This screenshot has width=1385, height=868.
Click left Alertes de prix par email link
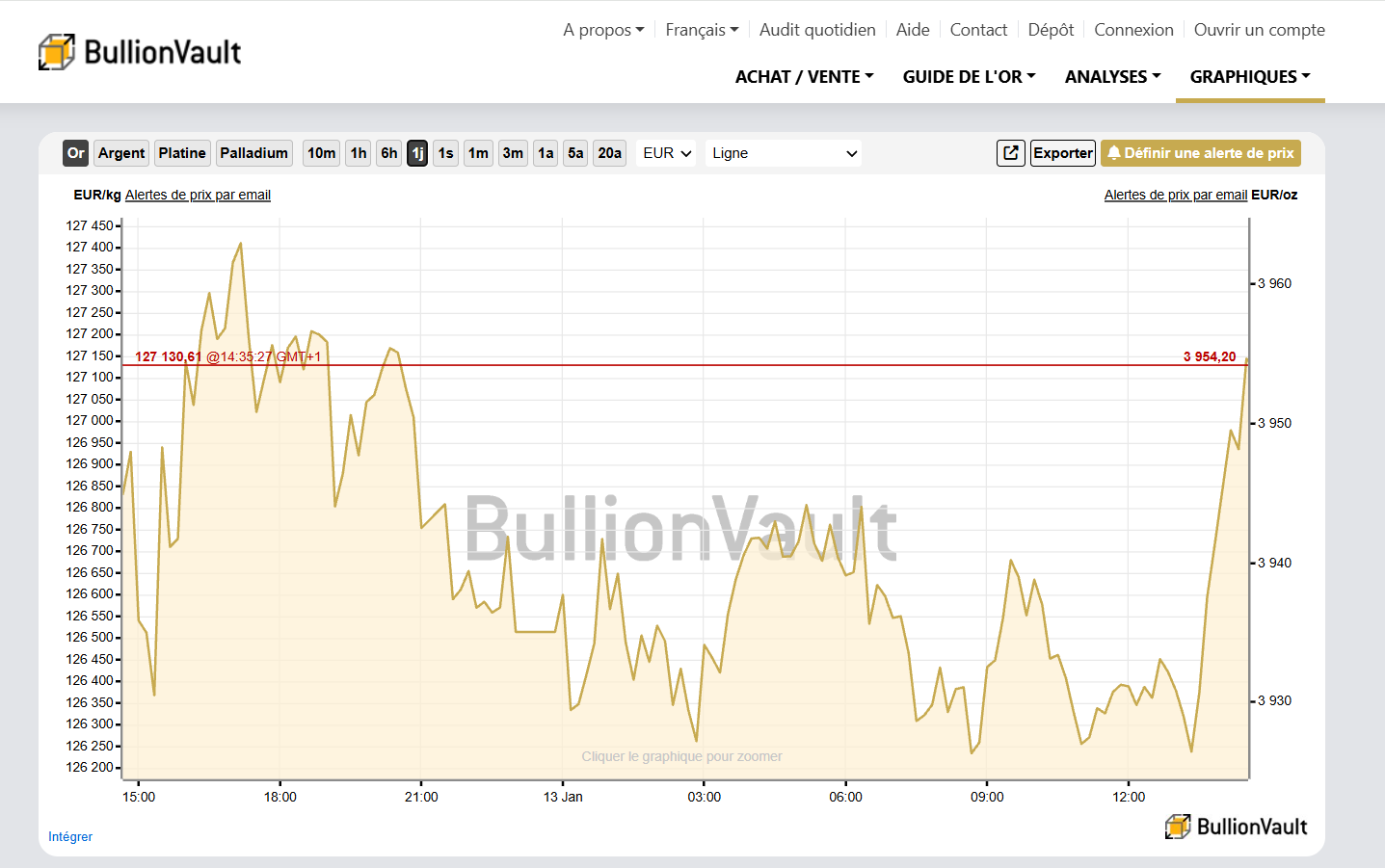click(198, 195)
